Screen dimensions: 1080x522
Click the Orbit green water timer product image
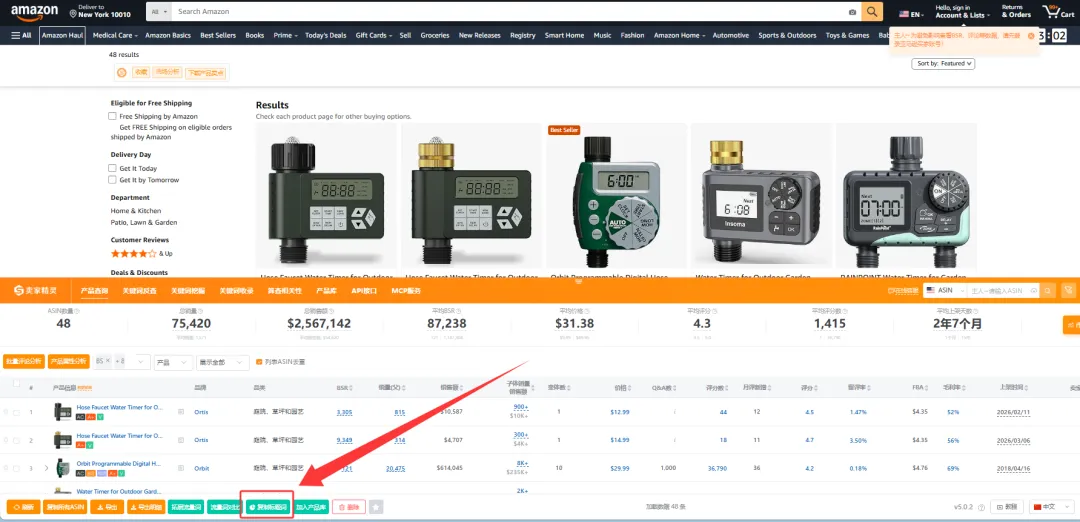(617, 198)
